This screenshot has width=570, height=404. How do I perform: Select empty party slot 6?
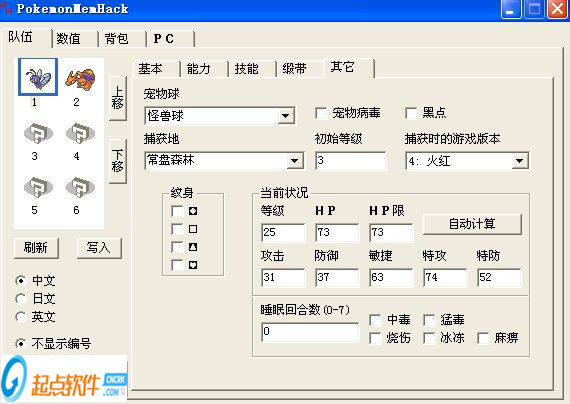80,187
